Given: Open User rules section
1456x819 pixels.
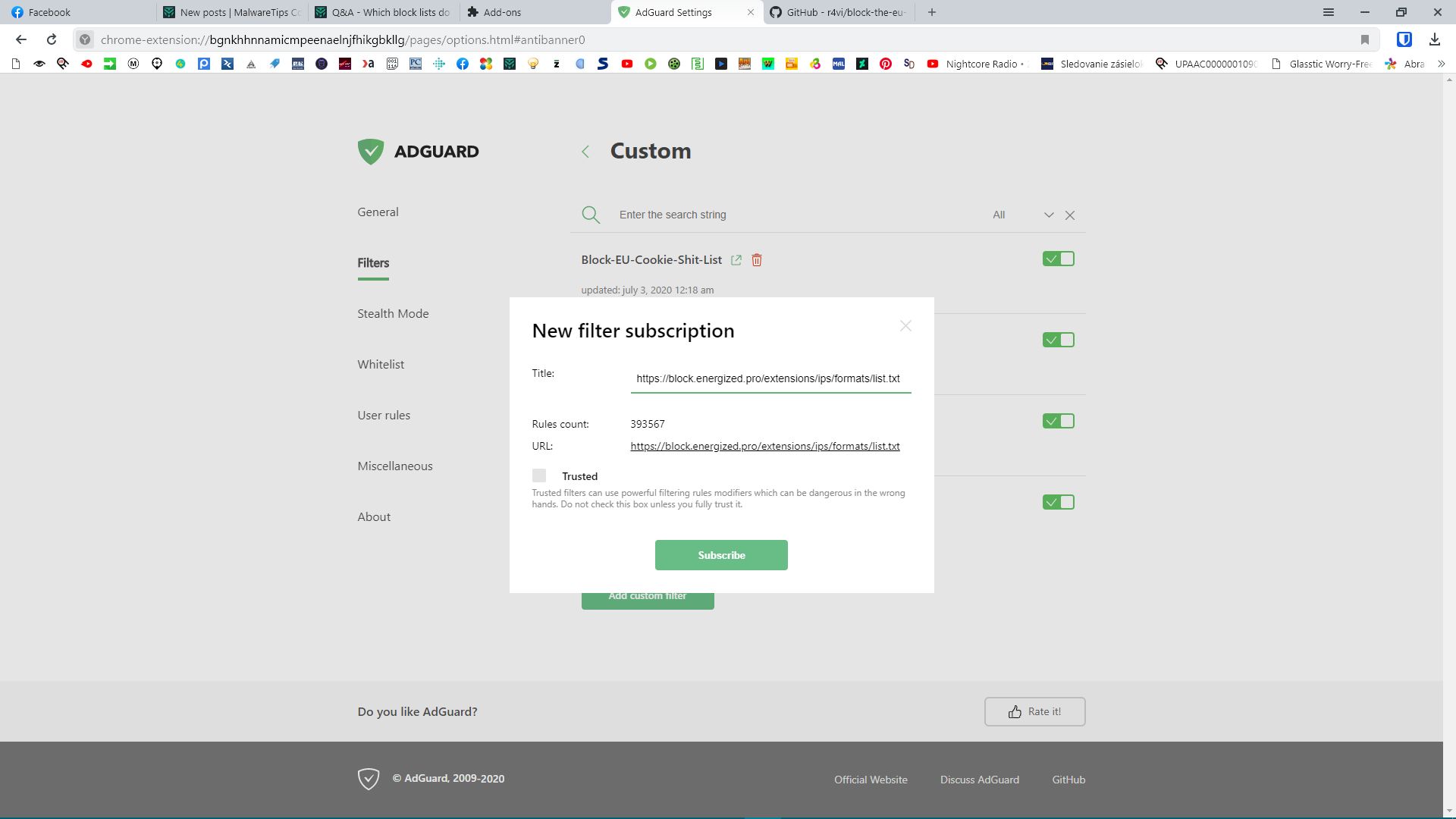Looking at the screenshot, I should [384, 416].
